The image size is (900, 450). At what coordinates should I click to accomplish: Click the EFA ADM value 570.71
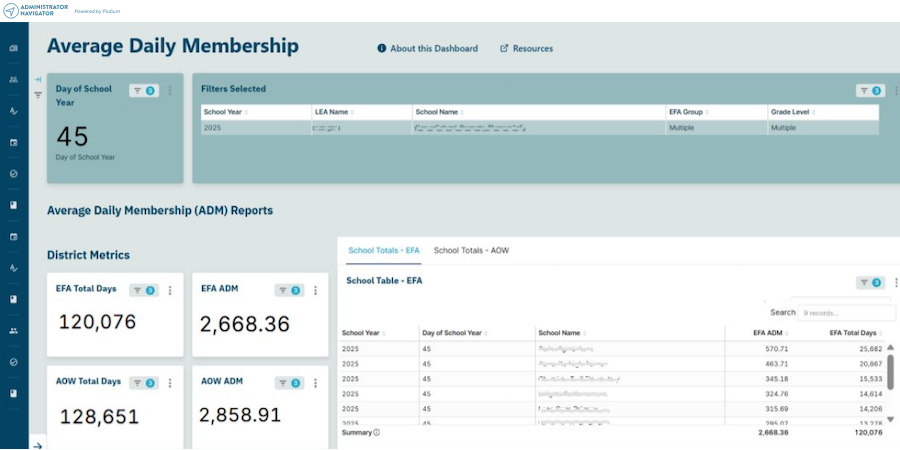tap(777, 349)
